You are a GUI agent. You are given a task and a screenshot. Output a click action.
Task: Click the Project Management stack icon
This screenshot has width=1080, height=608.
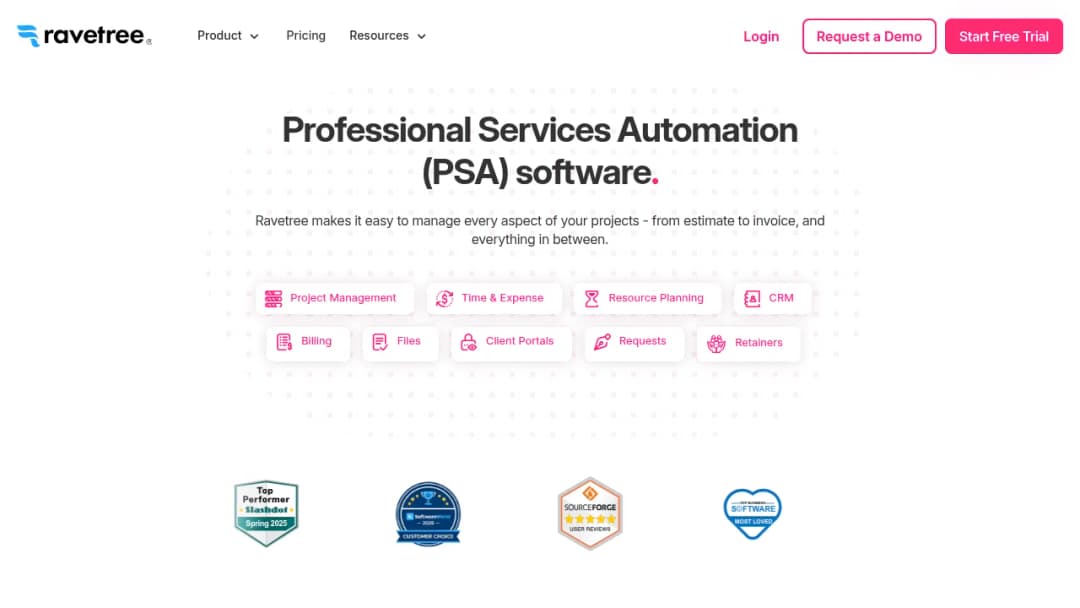pos(273,298)
